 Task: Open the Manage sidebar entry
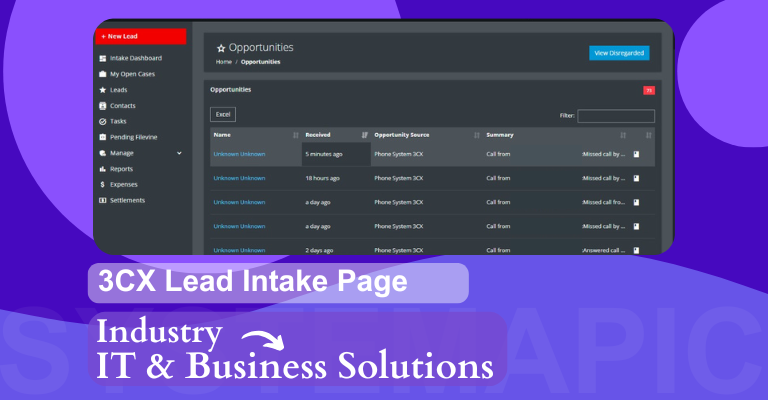click(x=121, y=153)
